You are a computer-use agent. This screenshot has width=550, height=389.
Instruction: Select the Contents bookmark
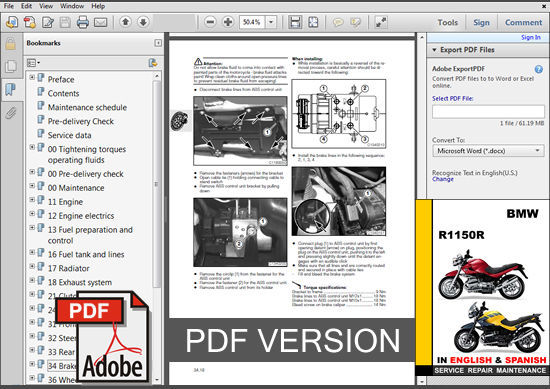63,93
